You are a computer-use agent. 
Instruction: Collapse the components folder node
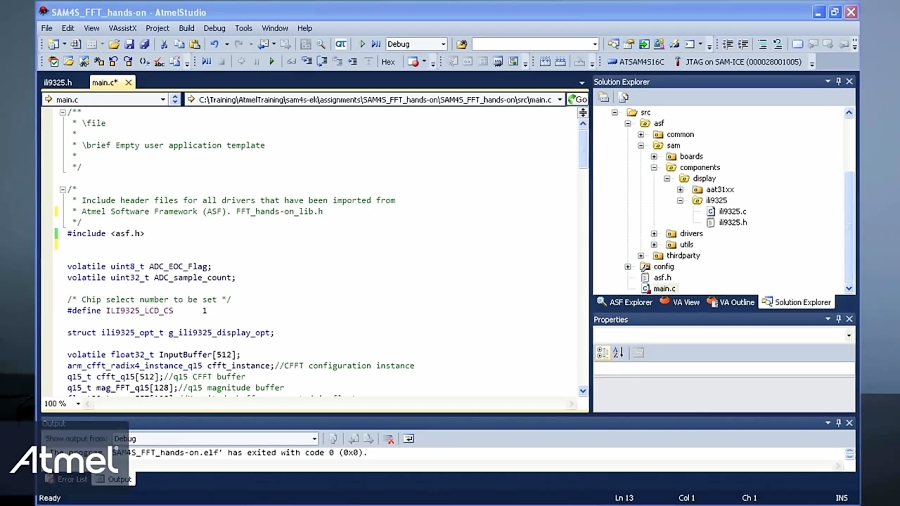coord(654,168)
